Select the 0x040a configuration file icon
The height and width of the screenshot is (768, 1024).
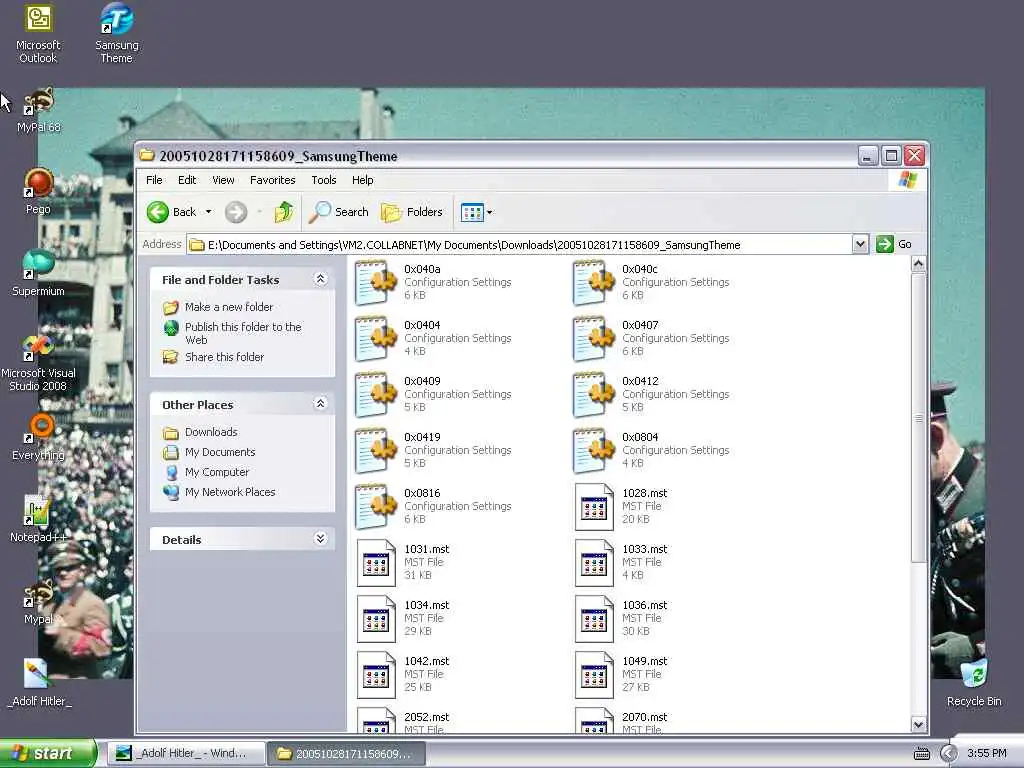[376, 282]
